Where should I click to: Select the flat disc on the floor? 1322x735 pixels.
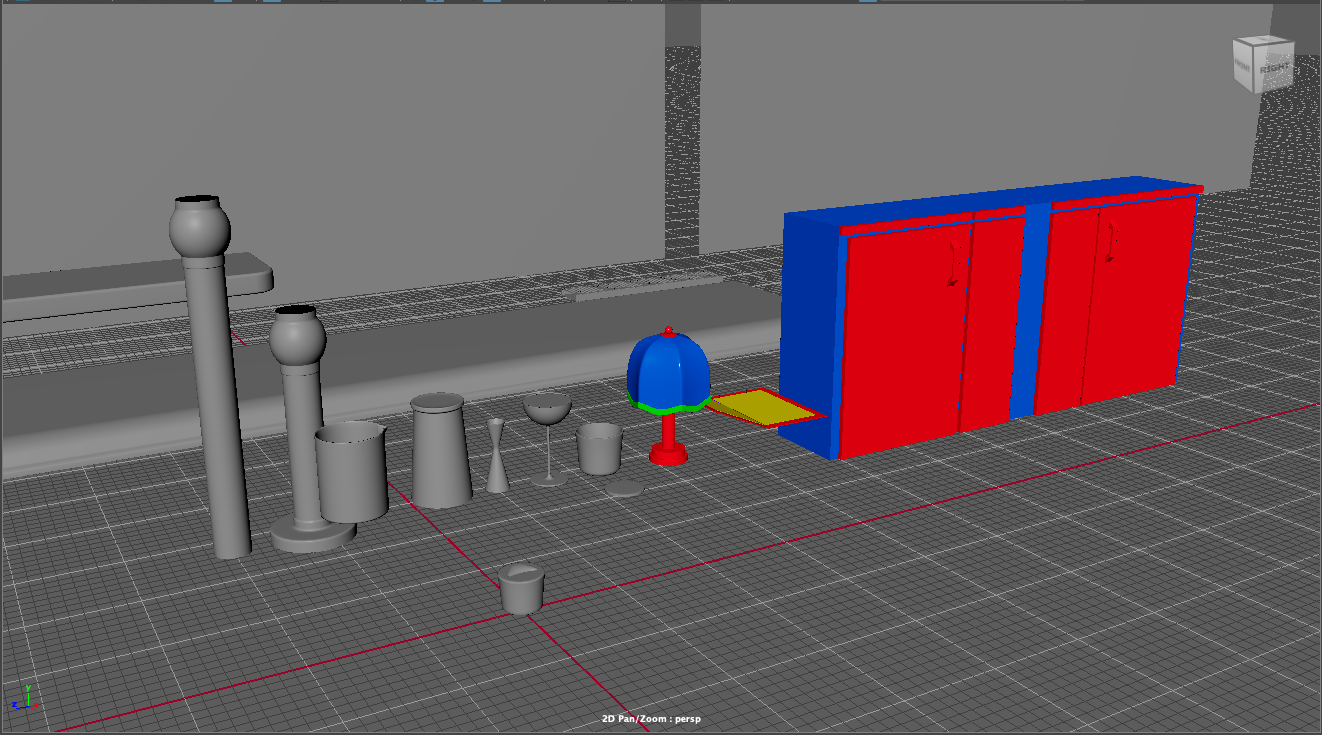pos(626,488)
